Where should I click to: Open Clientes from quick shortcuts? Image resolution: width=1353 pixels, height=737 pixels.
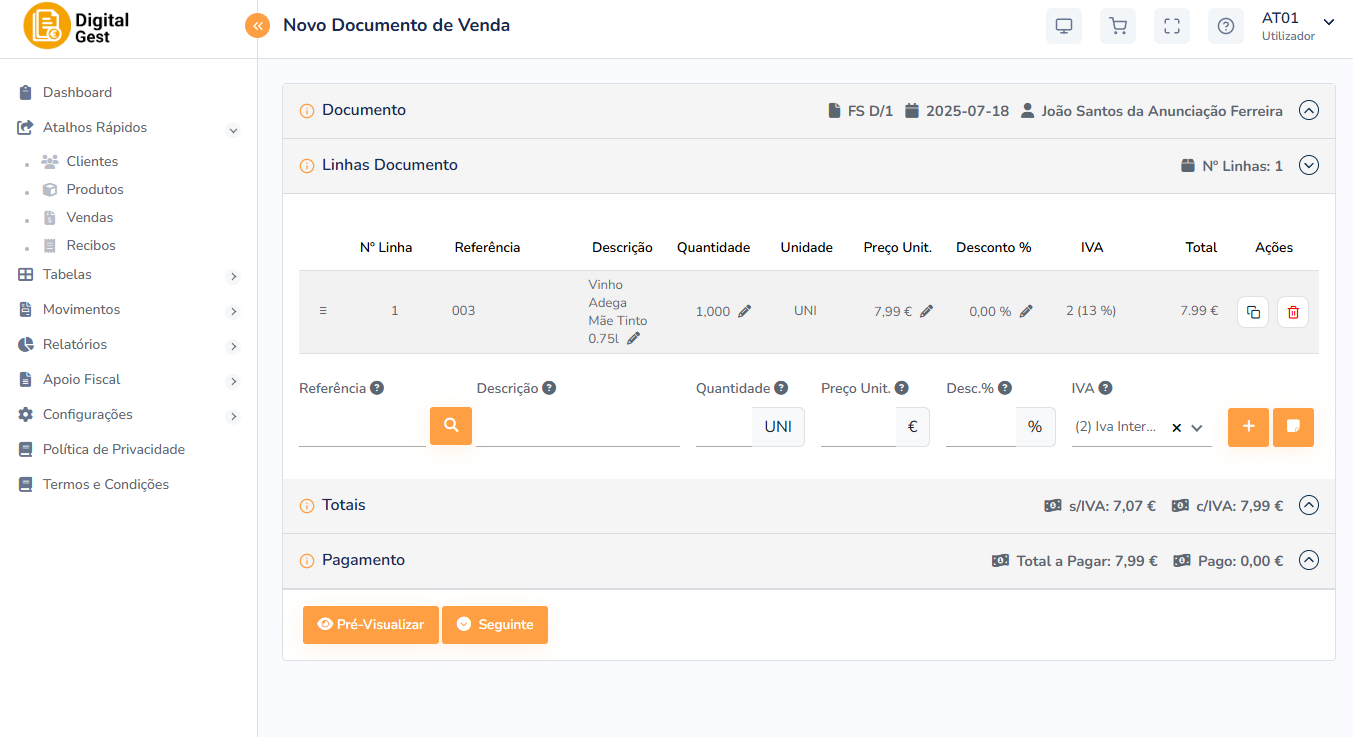coord(92,161)
